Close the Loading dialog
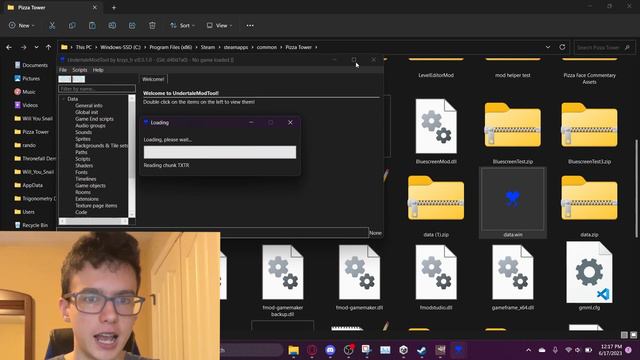The width and height of the screenshot is (640, 360). point(290,122)
